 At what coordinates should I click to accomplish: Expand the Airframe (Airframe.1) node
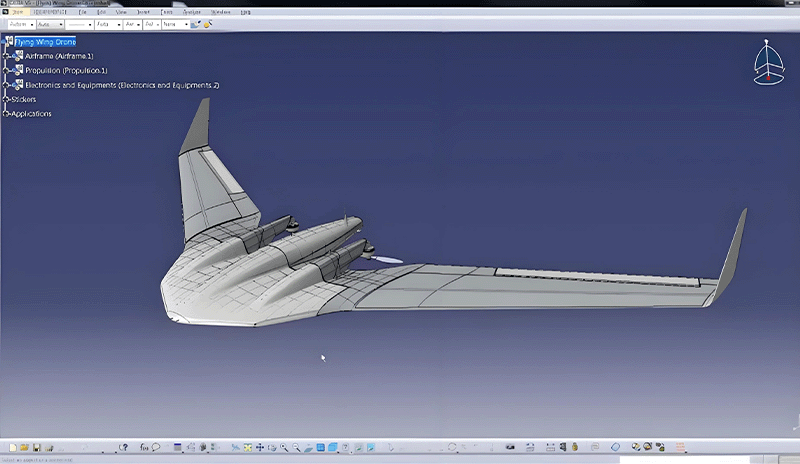(x=6, y=56)
